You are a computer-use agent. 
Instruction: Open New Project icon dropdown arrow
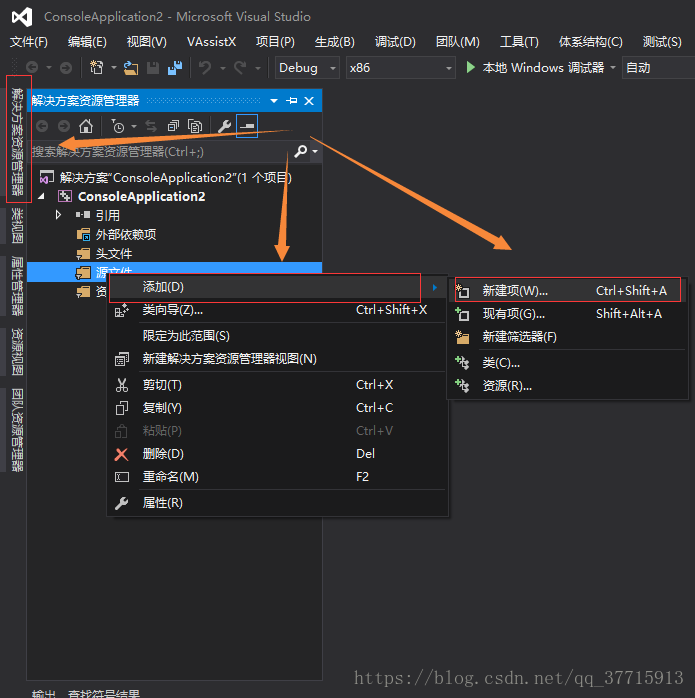(x=114, y=68)
